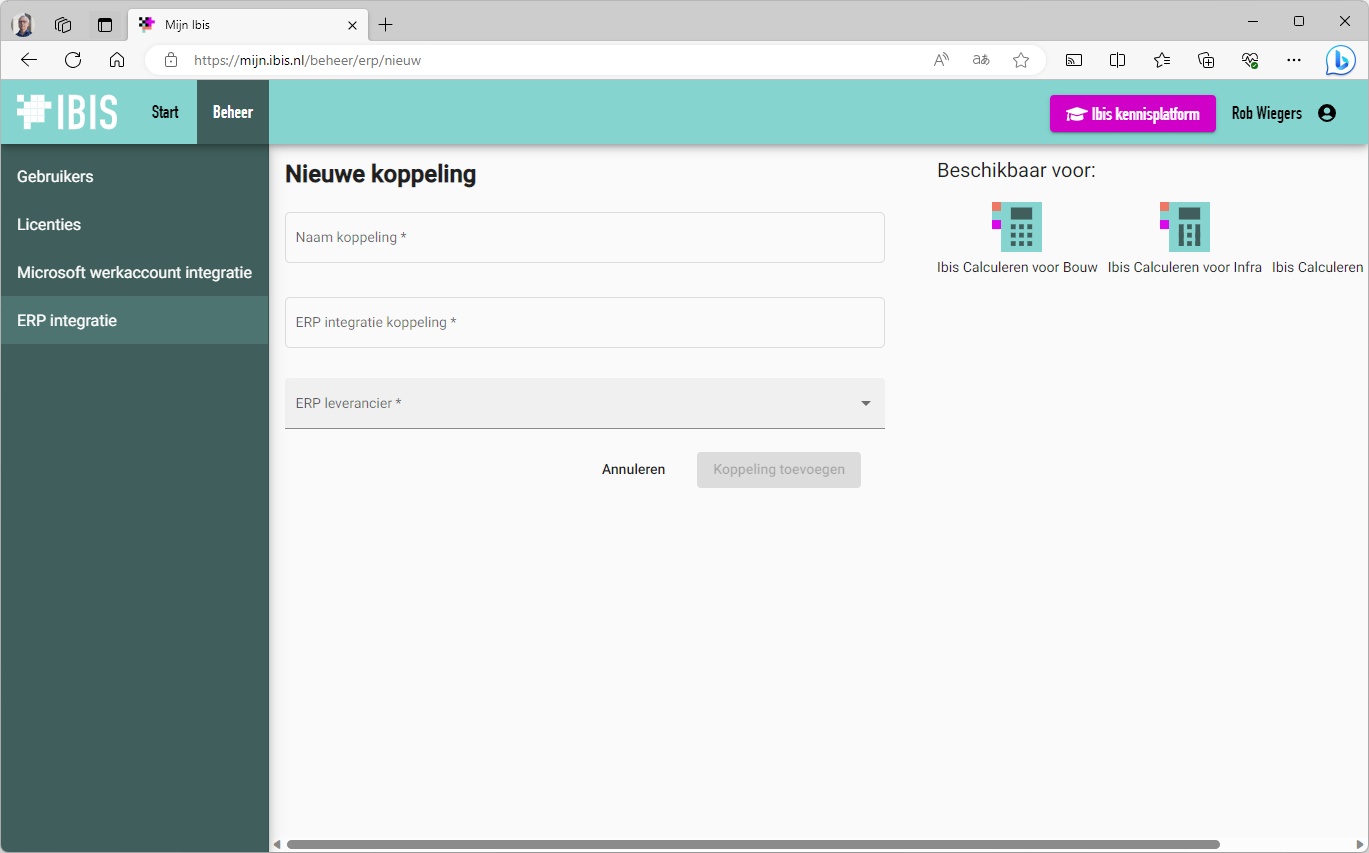Click the browser address bar URL

pos(308,60)
